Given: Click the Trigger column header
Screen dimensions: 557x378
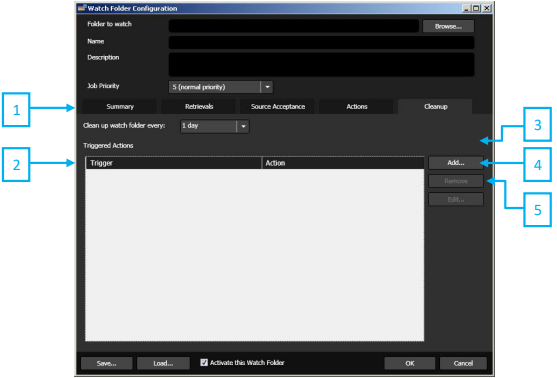Looking at the screenshot, I should [x=174, y=163].
